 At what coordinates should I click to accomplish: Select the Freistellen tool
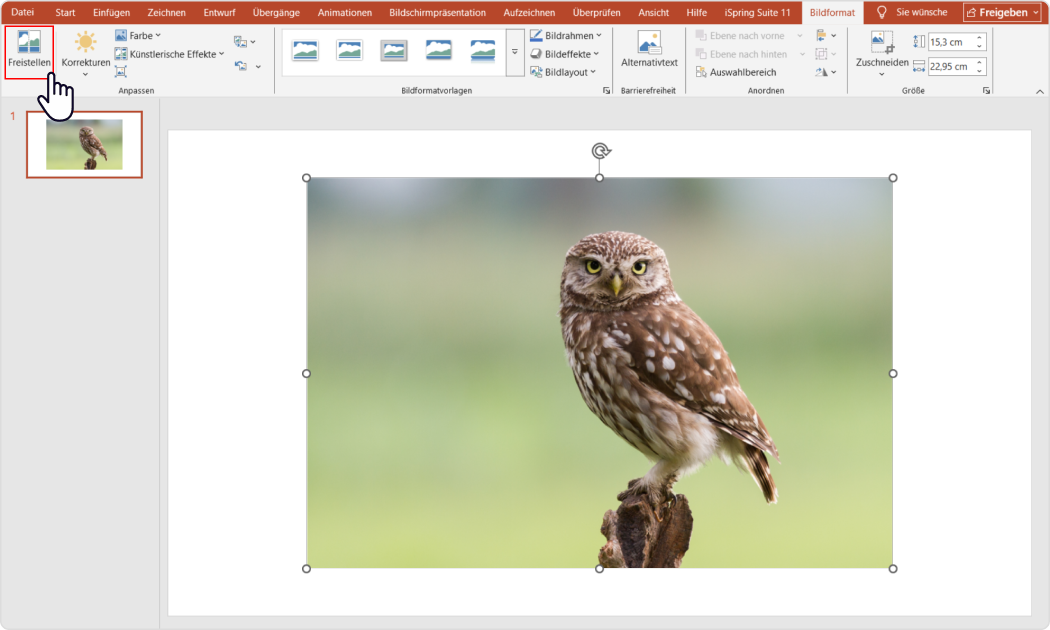coord(28,52)
